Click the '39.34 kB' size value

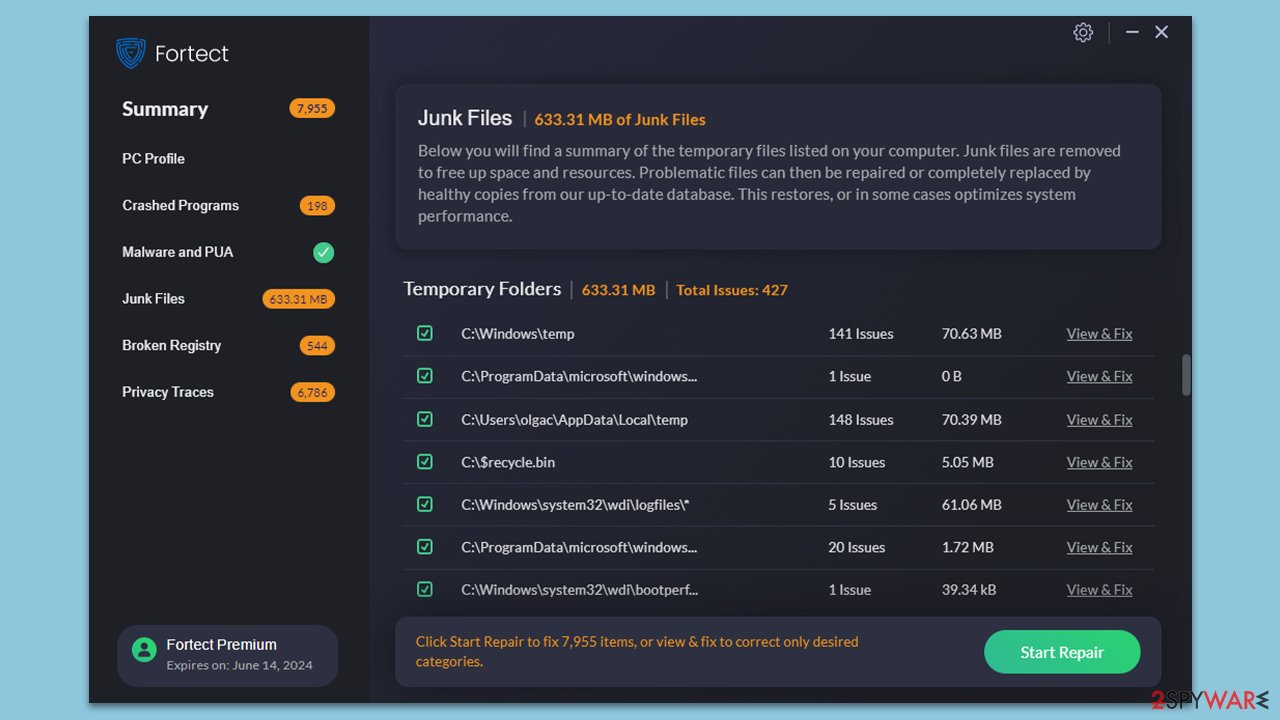coord(969,590)
